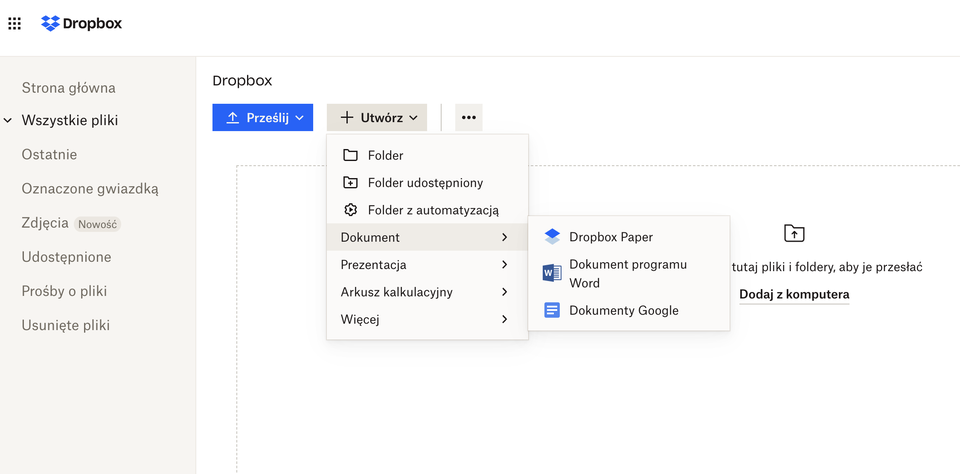The width and height of the screenshot is (960, 474).
Task: Click the Dropbox logo in header
Action: (81, 24)
